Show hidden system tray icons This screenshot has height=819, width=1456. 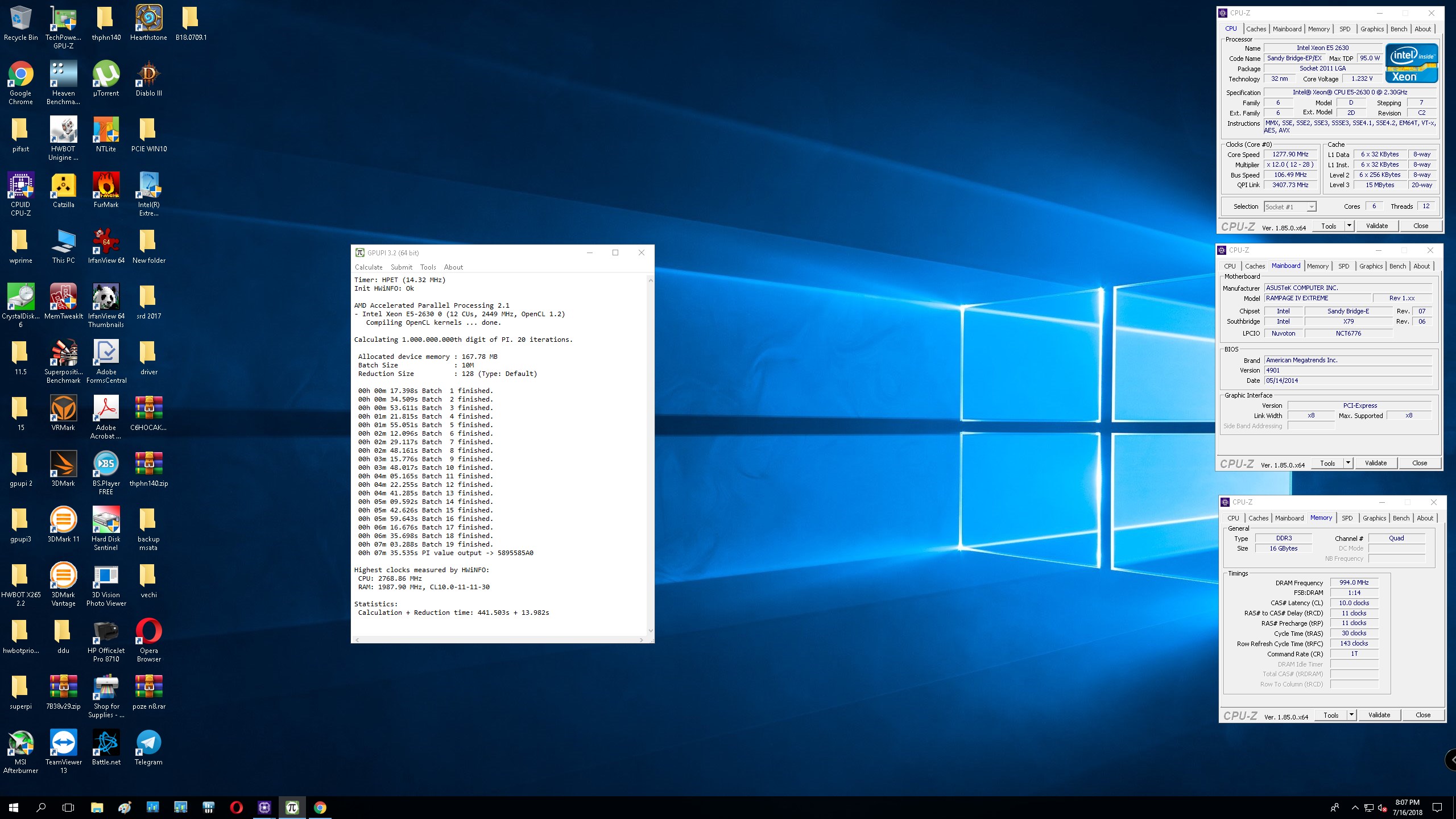coord(1355,808)
